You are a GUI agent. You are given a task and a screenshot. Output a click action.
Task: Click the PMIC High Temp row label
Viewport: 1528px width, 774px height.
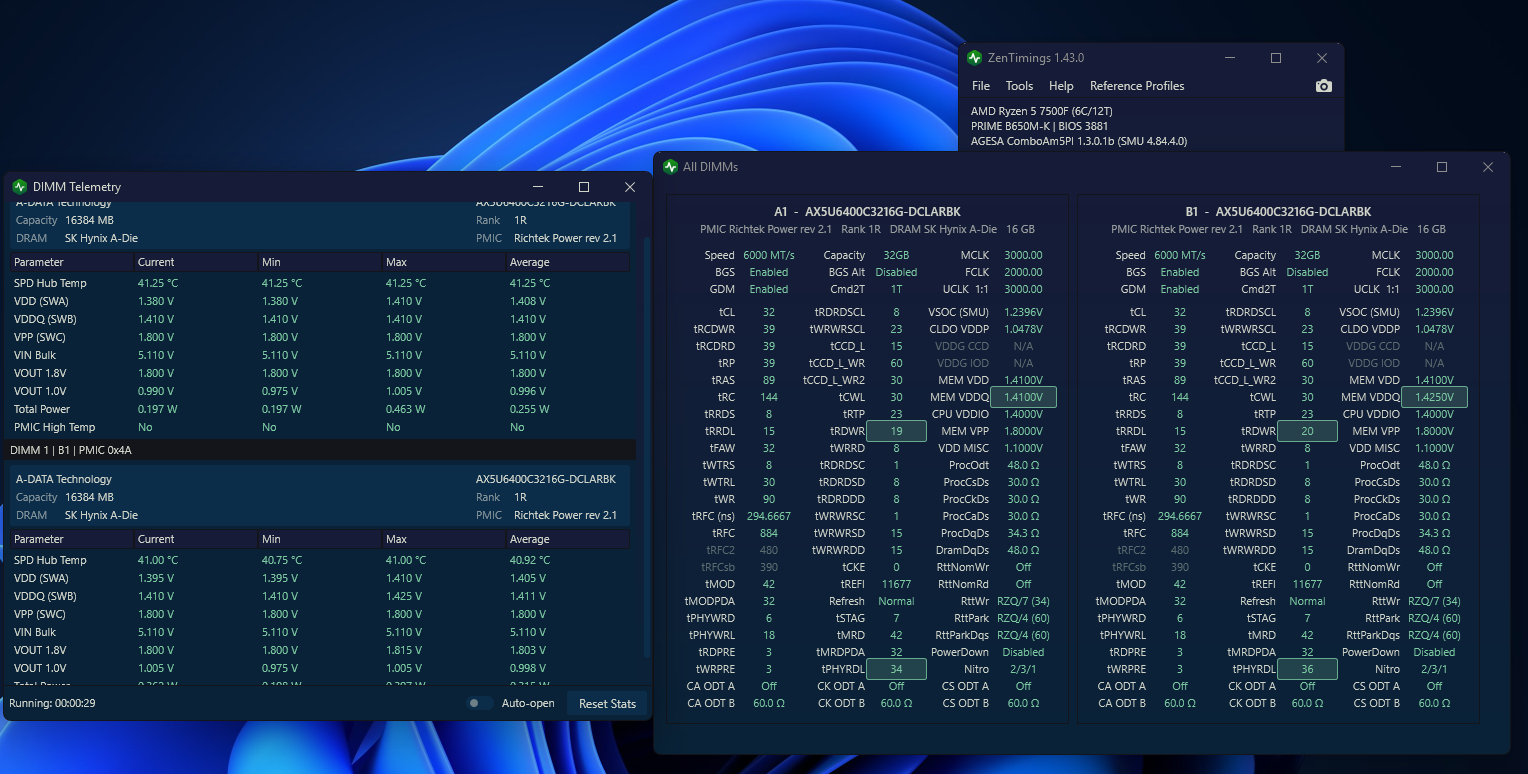tap(54, 427)
